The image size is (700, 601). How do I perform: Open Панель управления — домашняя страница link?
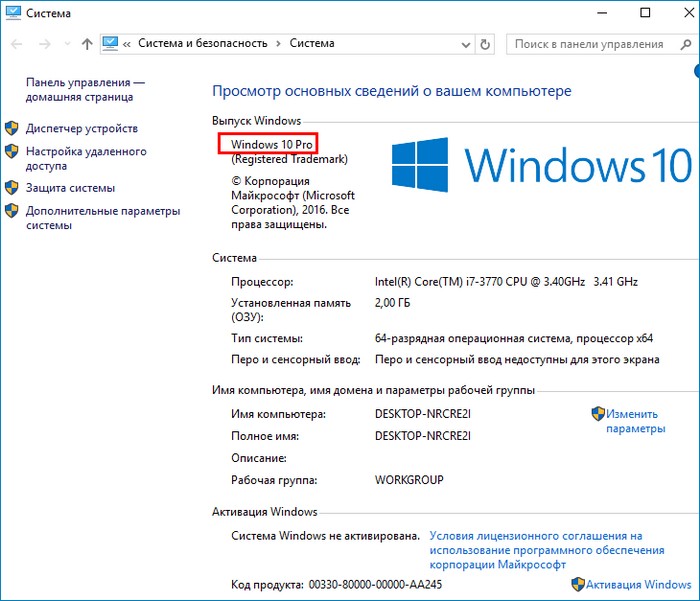tap(86, 90)
